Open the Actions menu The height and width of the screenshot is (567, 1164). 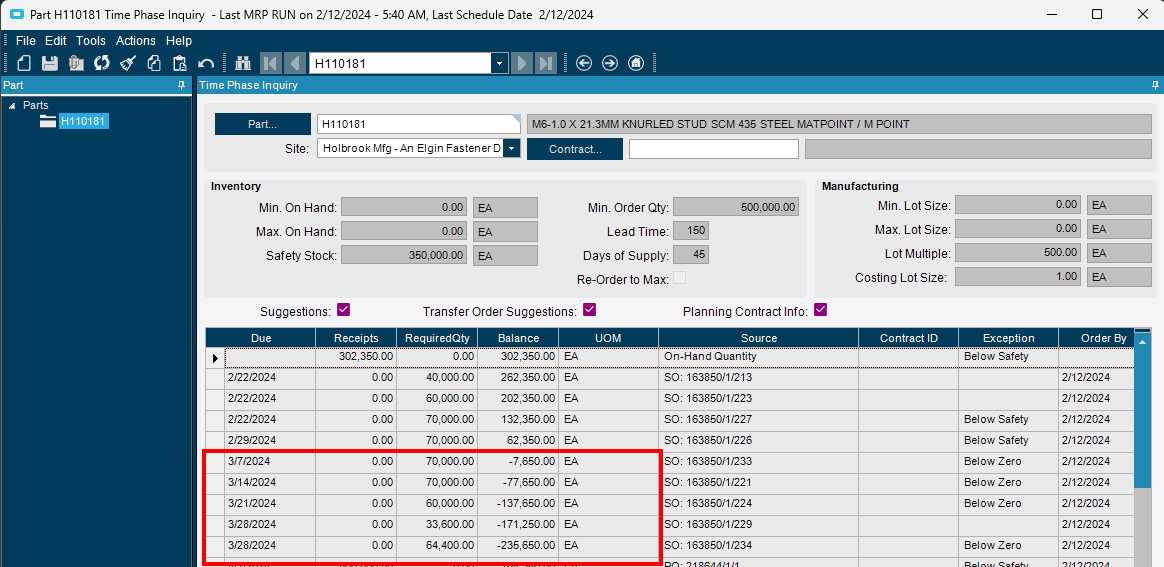coord(136,41)
